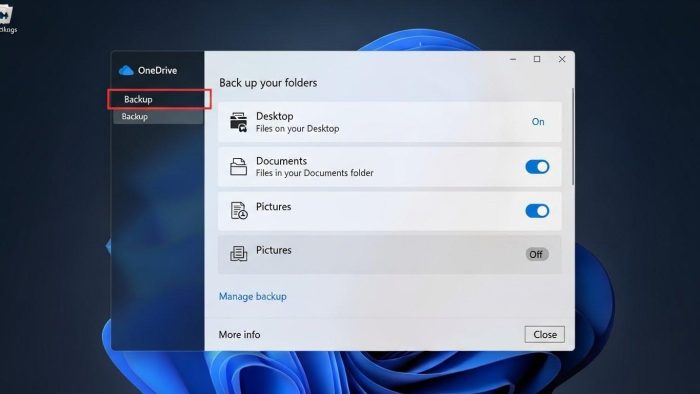Click the OneDrive title text

point(158,71)
